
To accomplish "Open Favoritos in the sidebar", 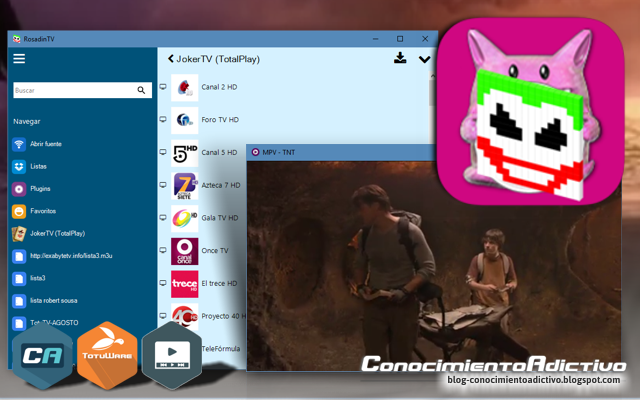I will click(x=43, y=211).
